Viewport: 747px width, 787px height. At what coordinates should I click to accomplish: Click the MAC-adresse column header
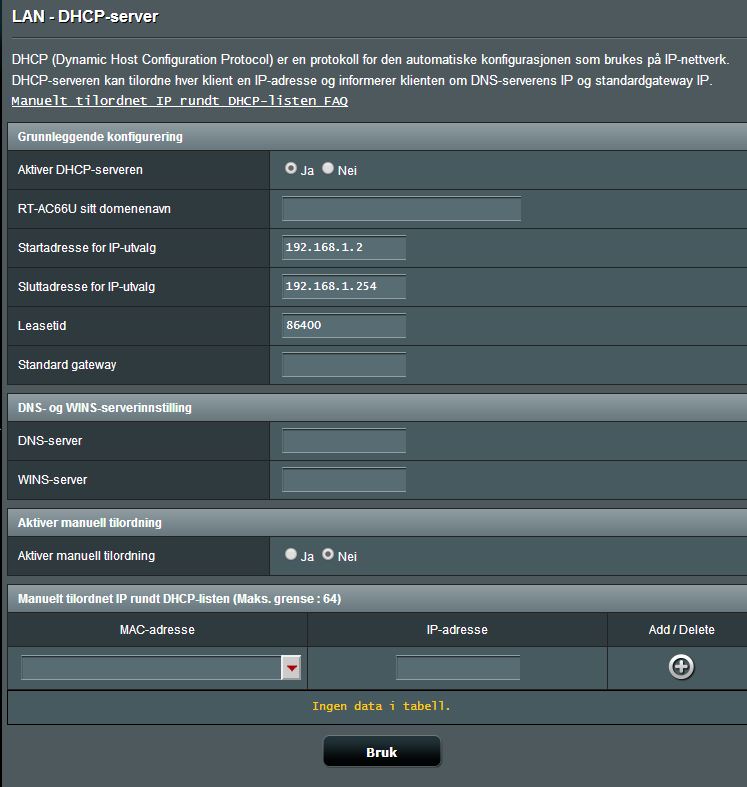pos(157,629)
